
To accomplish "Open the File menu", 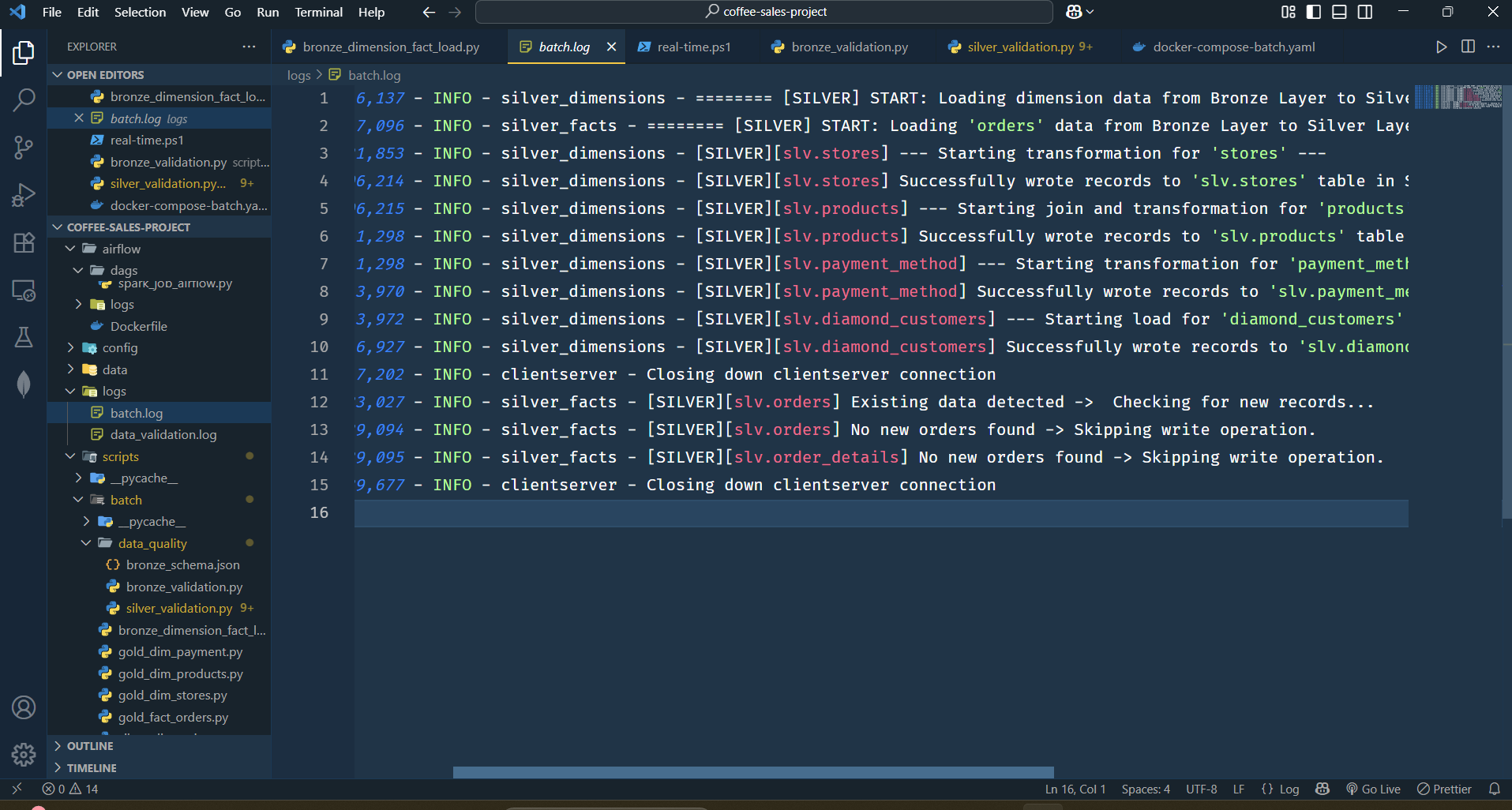I will (52, 12).
